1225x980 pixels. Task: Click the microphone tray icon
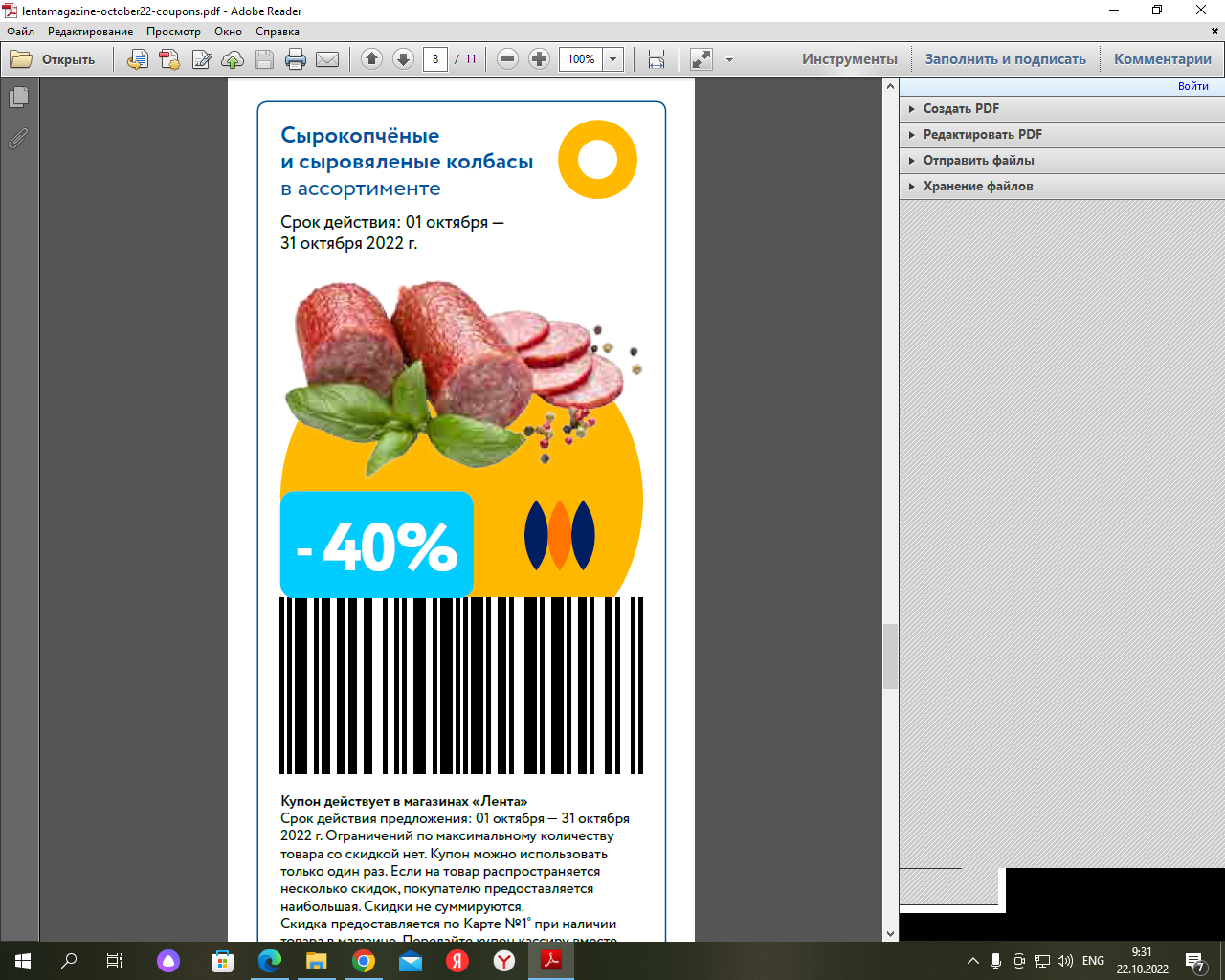click(996, 961)
